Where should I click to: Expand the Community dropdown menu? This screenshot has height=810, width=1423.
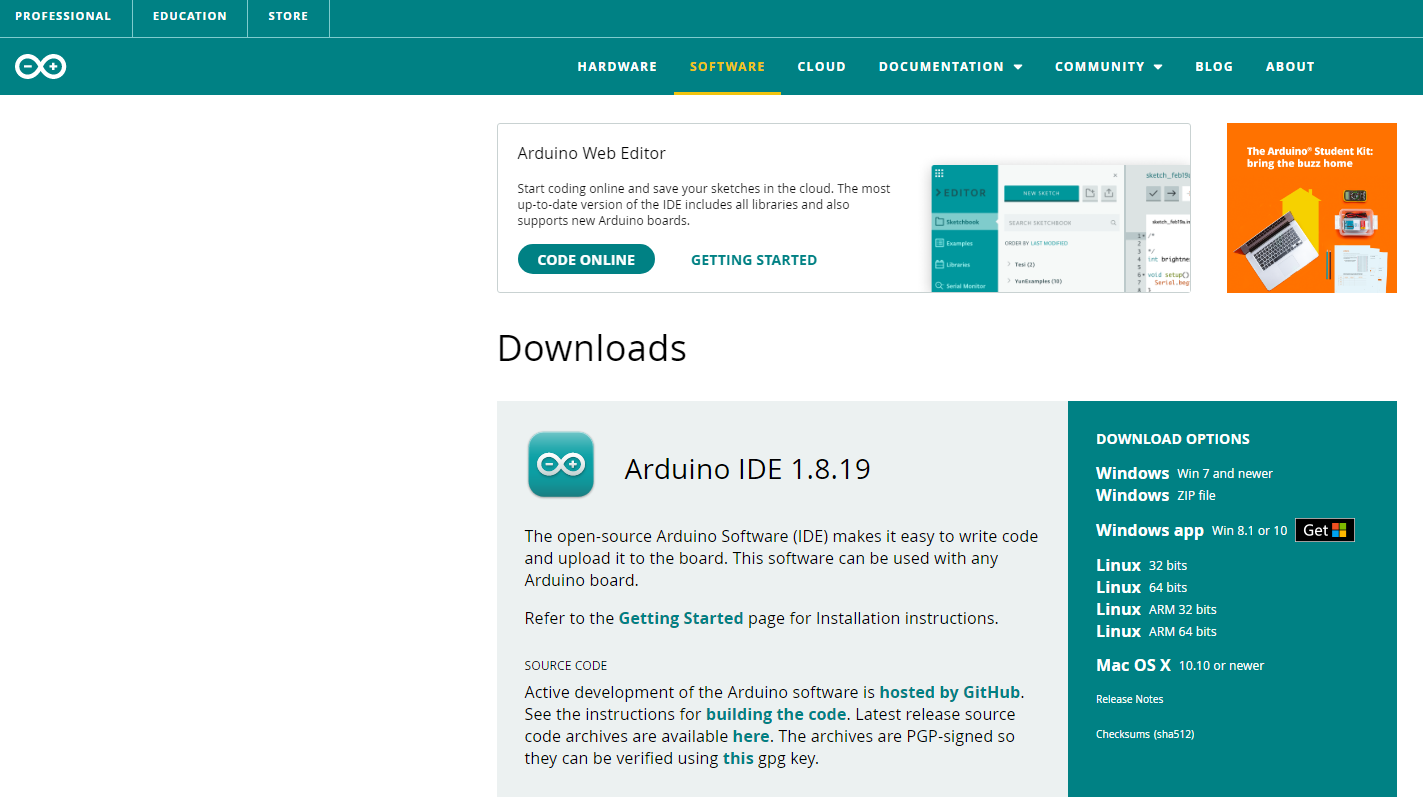[1108, 67]
